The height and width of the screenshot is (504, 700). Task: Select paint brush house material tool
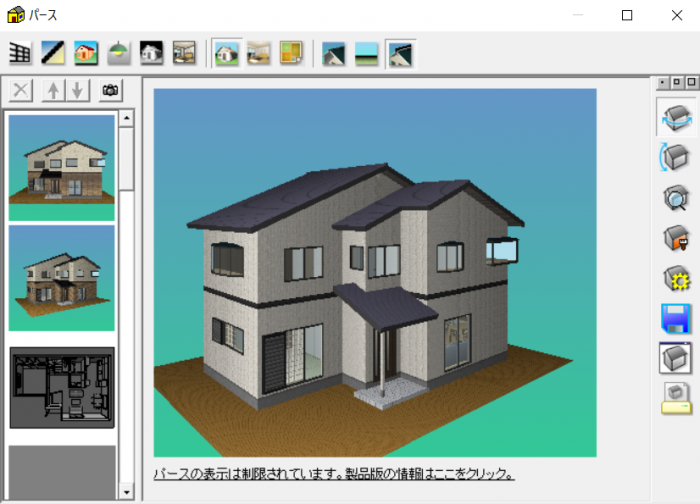[676, 238]
